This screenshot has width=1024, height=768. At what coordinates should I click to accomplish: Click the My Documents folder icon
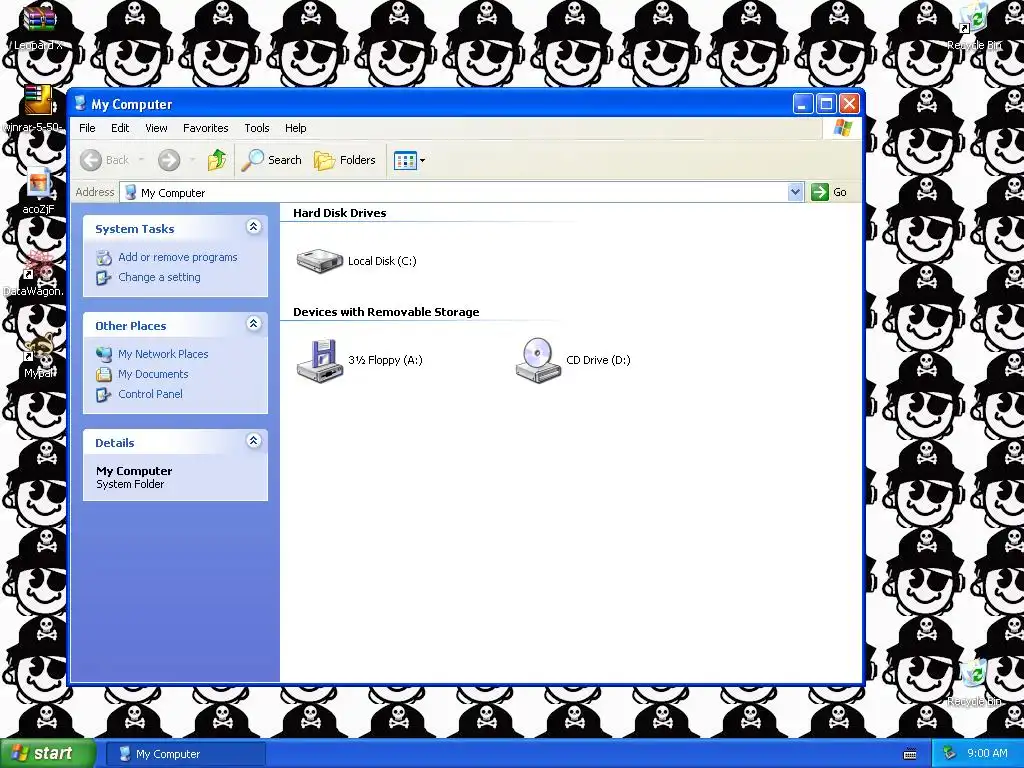pos(104,374)
